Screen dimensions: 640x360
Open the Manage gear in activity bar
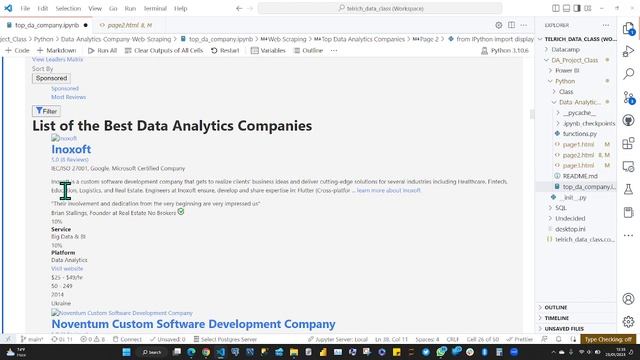pos(629,322)
